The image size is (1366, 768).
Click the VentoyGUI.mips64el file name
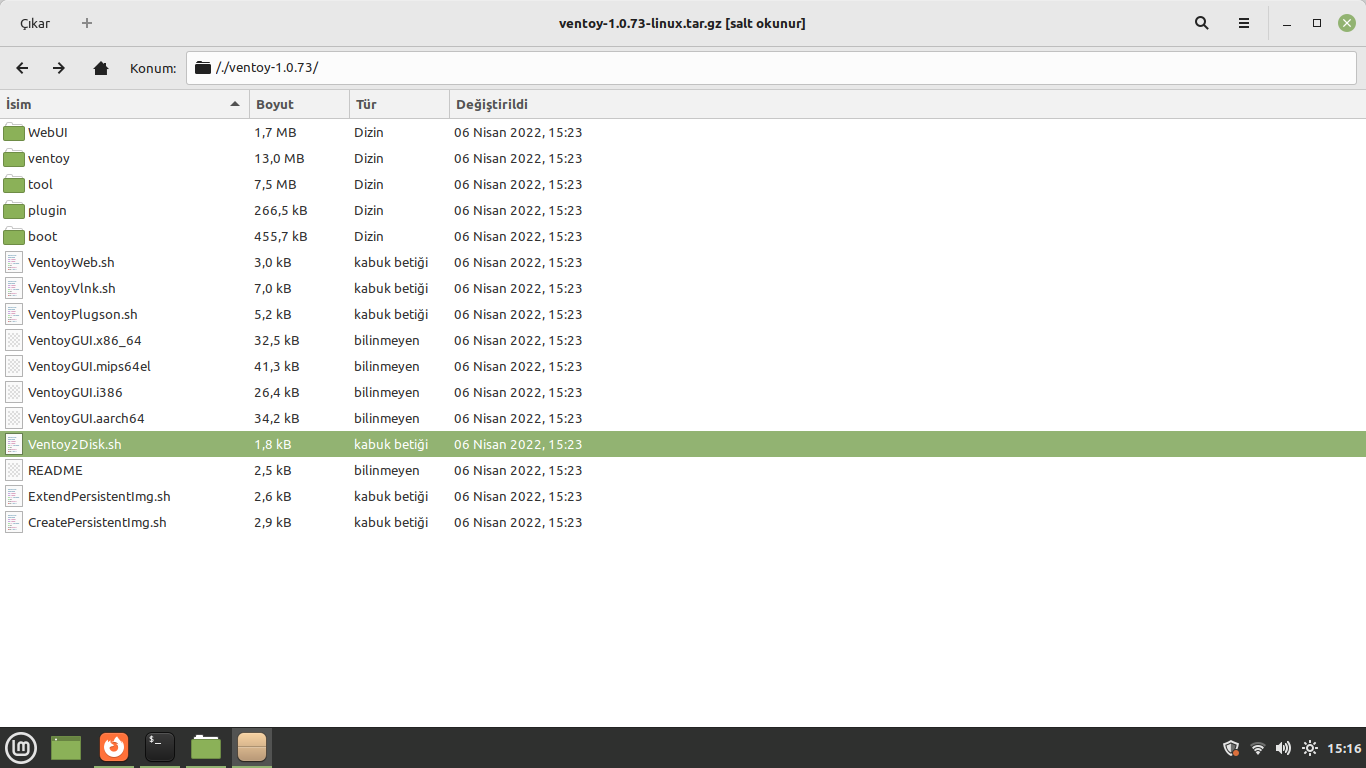pos(89,366)
